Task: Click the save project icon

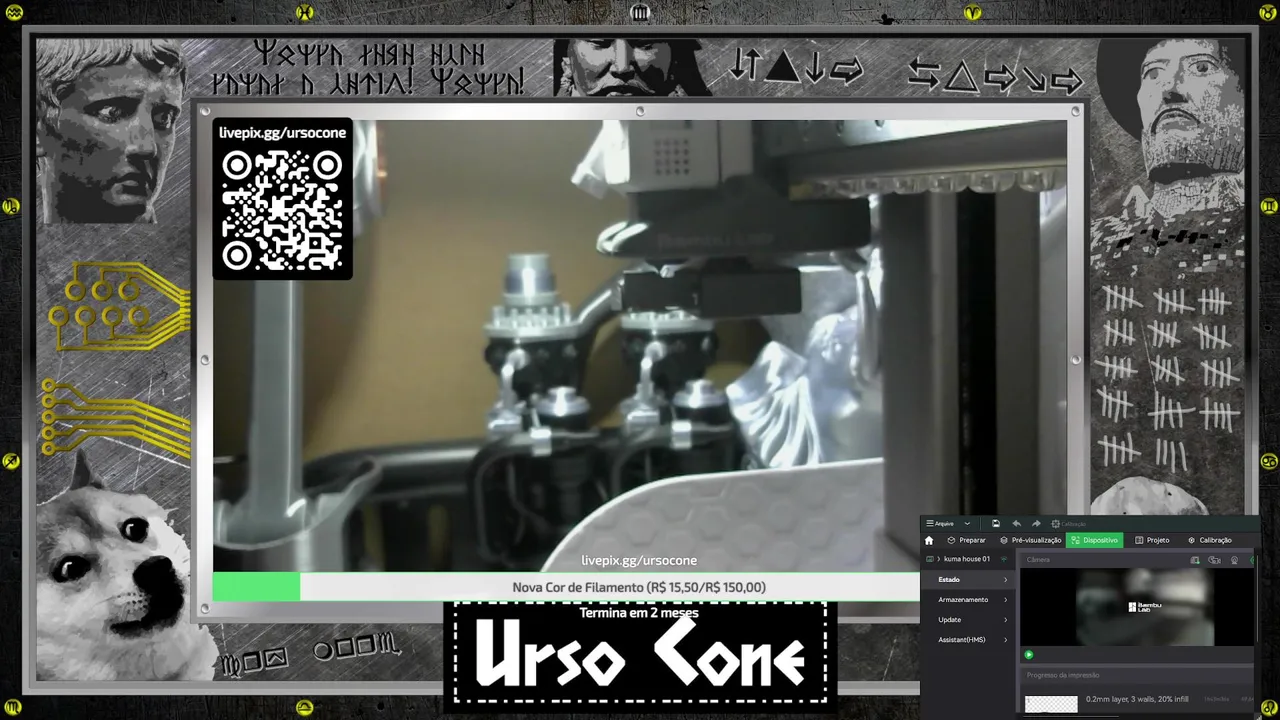Action: coord(996,523)
